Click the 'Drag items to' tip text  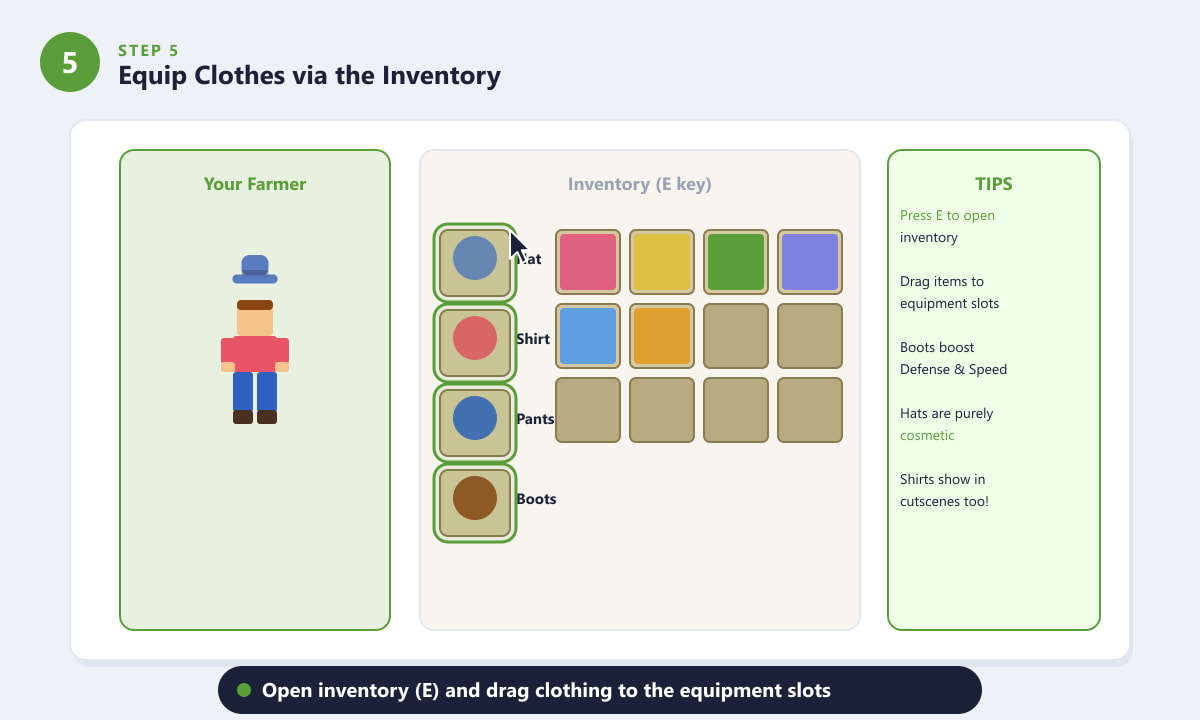point(942,282)
